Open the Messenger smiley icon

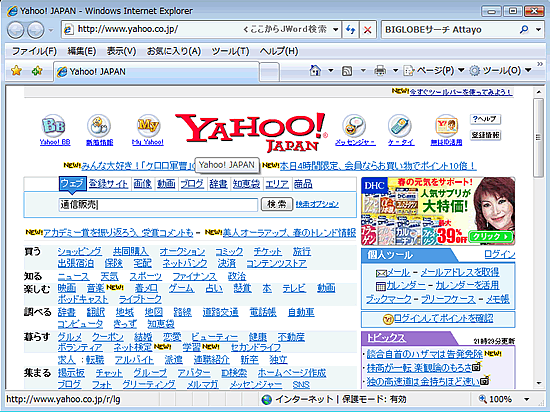(354, 126)
